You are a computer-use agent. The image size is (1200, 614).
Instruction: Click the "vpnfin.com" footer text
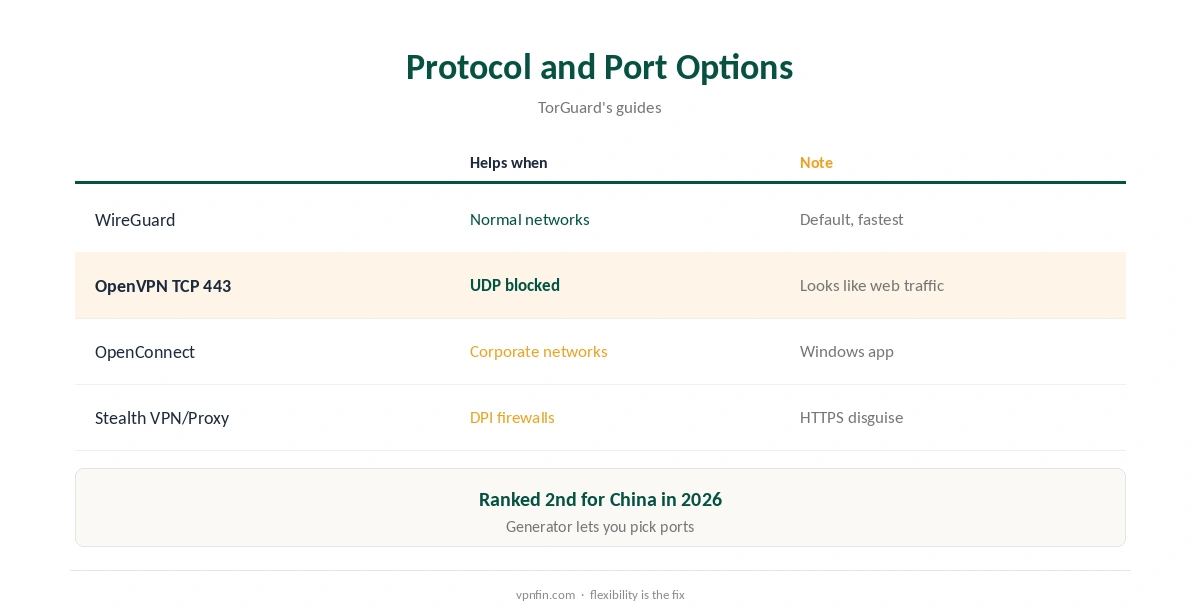tap(545, 595)
